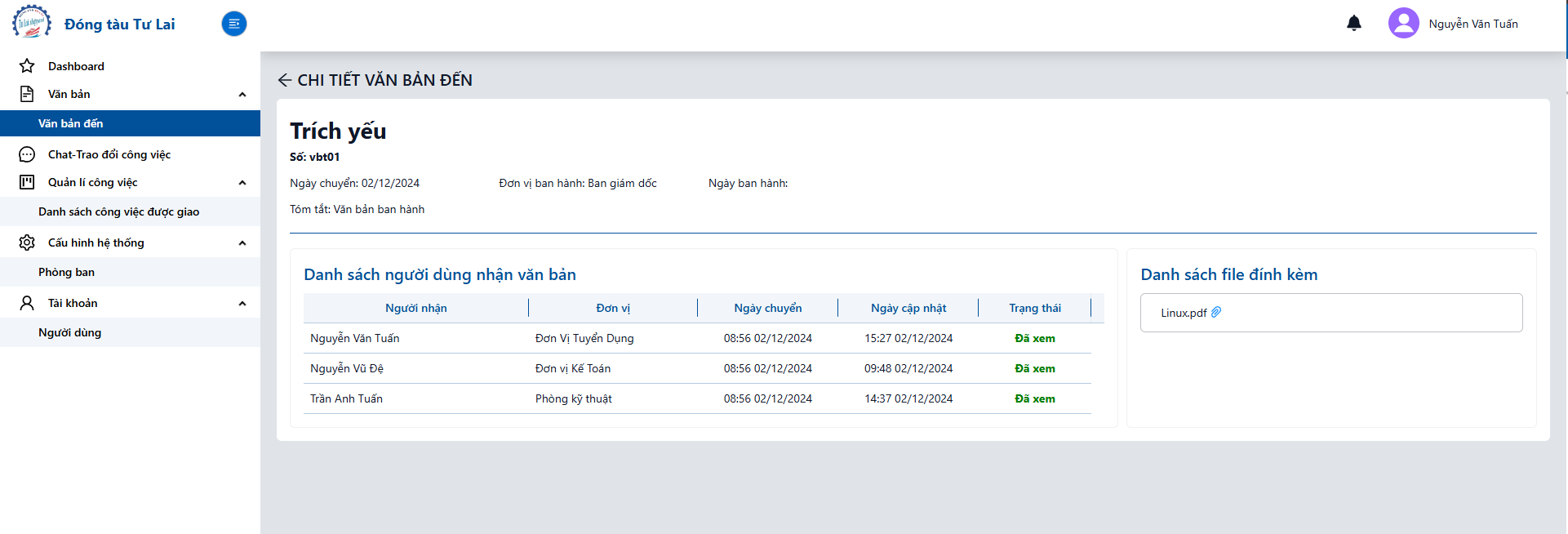
Task: Click the CHI TIẾT VĂN BẢN ĐẾN title
Action: coord(385,80)
